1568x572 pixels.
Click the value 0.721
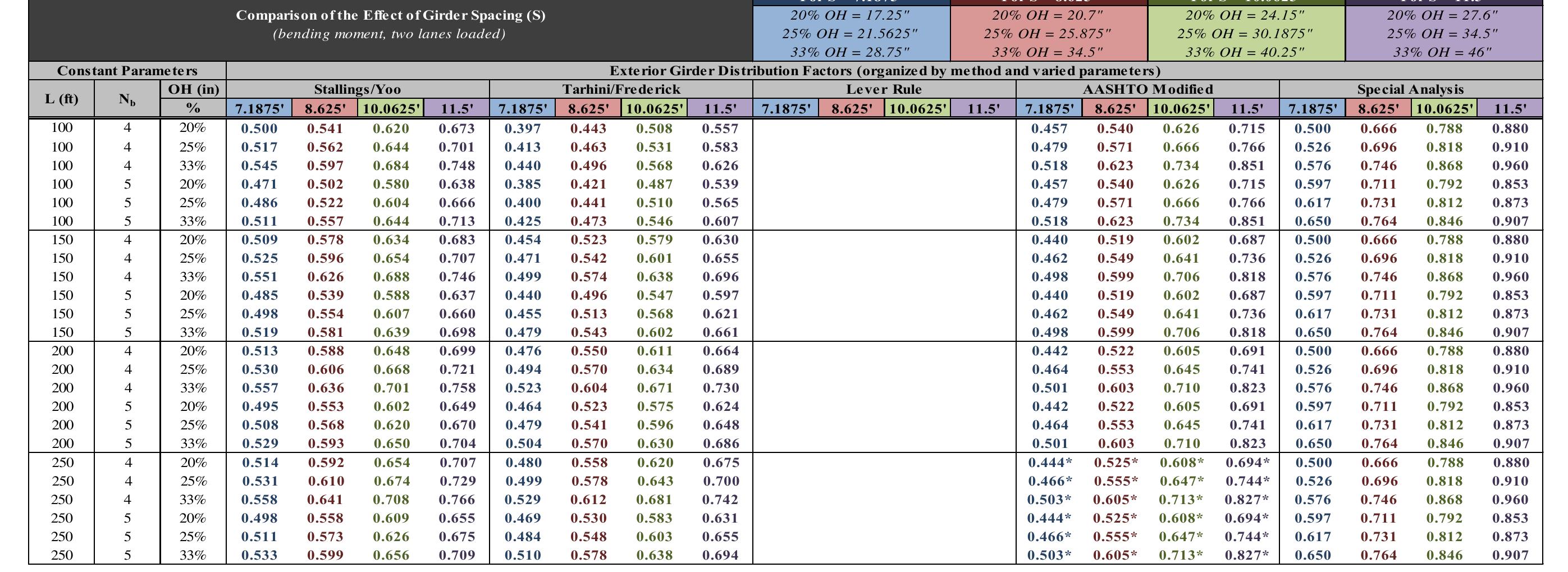pyautogui.click(x=457, y=369)
